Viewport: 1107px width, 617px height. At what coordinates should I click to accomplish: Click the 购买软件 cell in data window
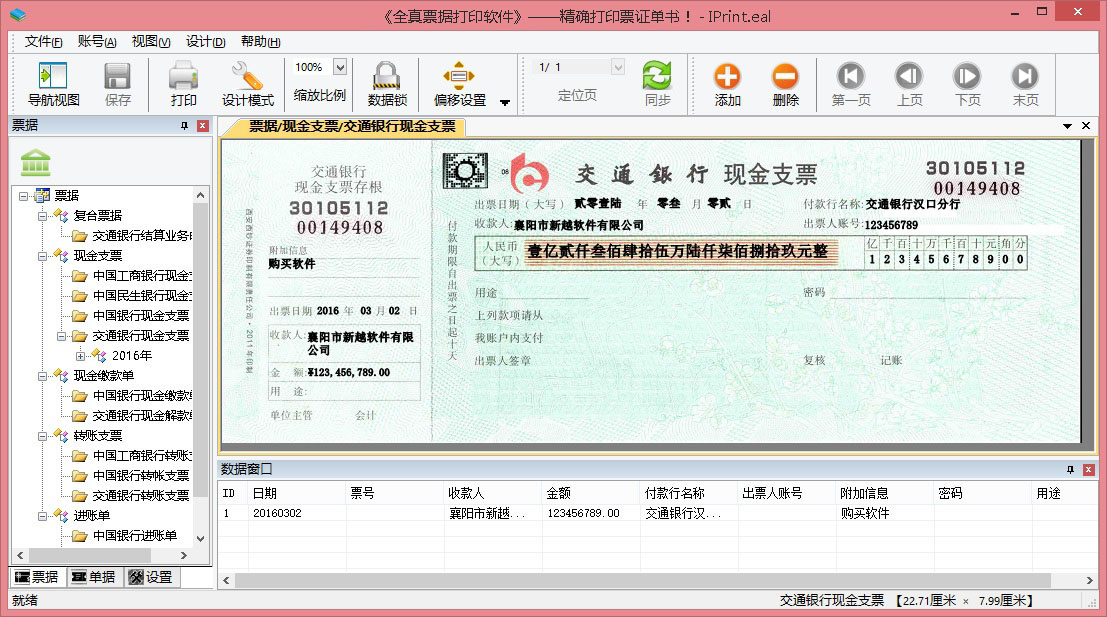point(885,513)
